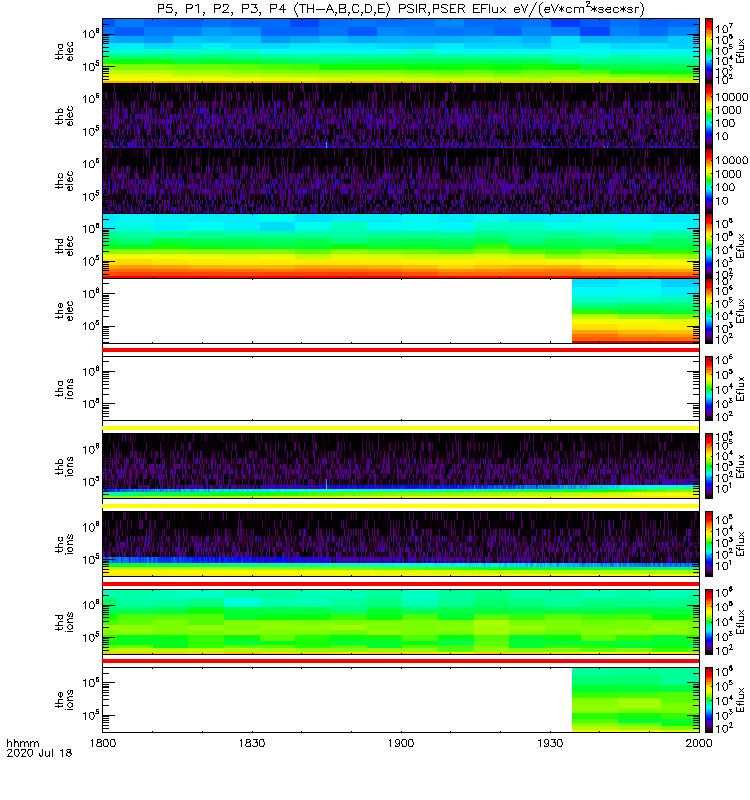Click the thd ions color bar
This screenshot has width=750, height=800.
pyautogui.click(x=709, y=622)
